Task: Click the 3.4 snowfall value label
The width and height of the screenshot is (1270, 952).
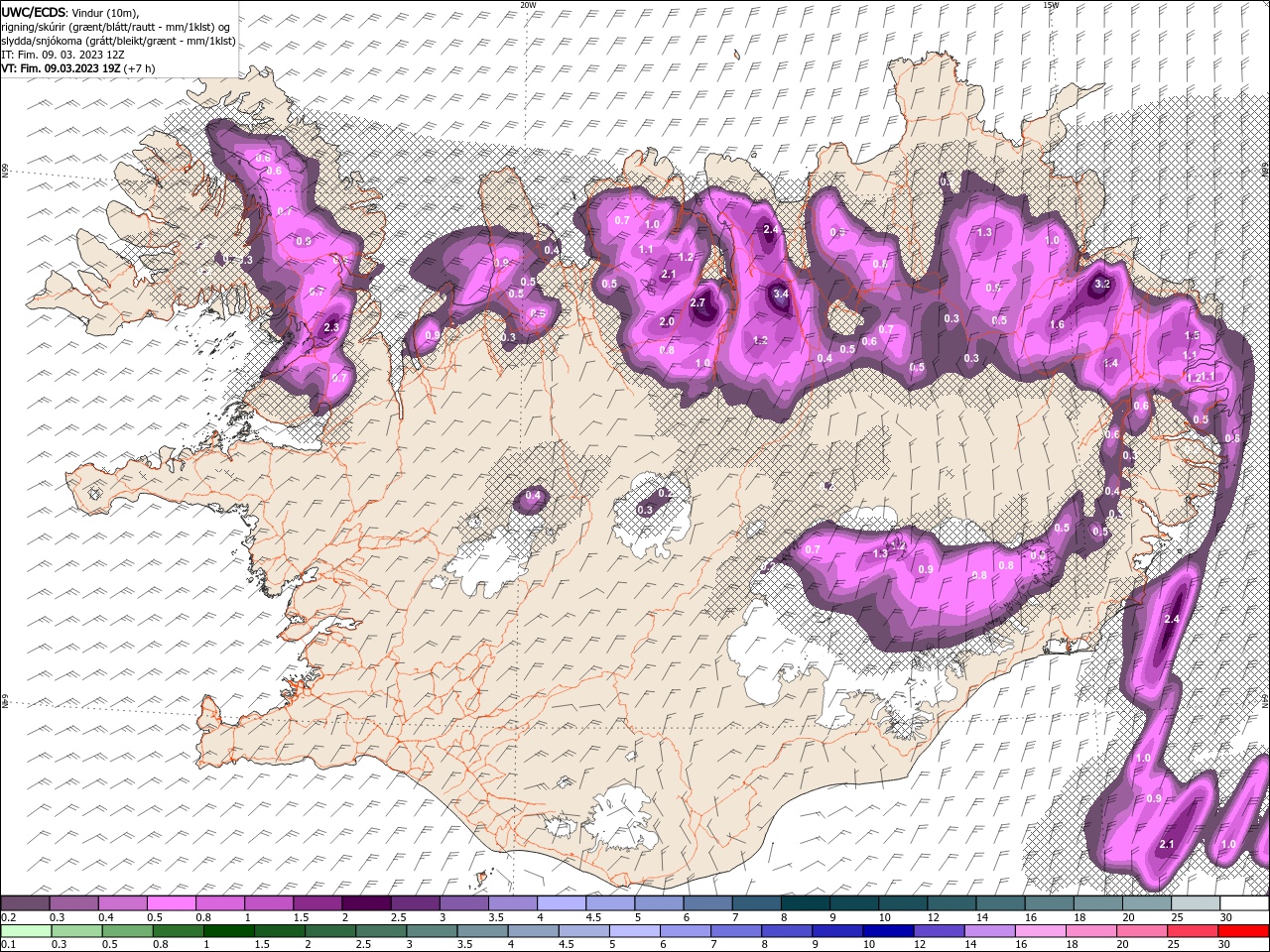Action: (x=780, y=294)
